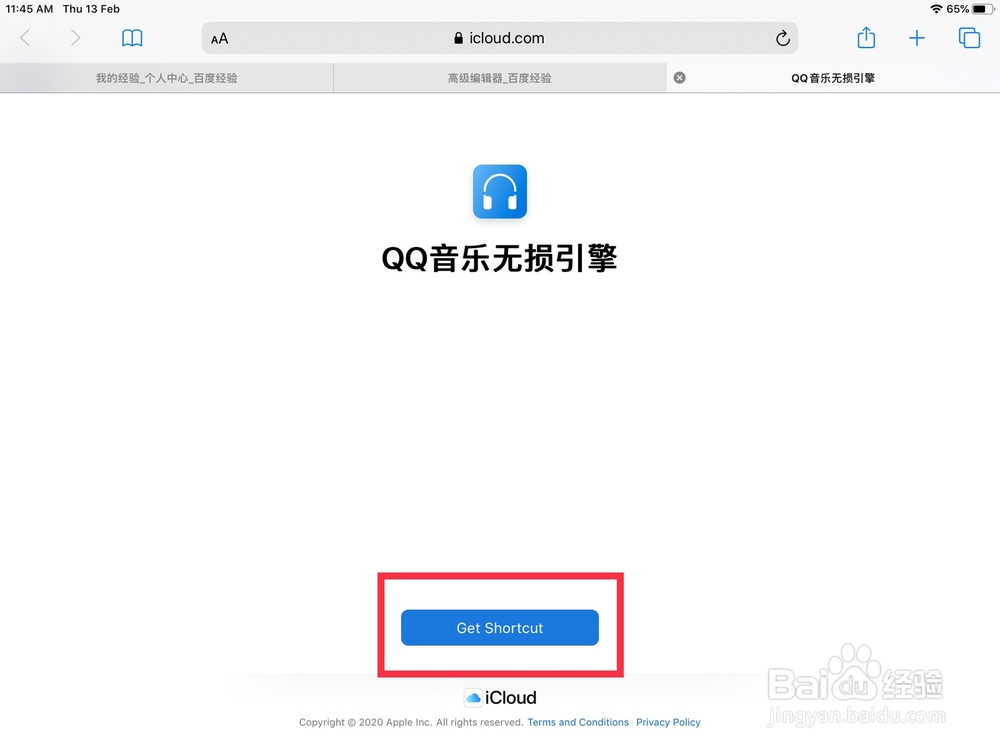Go forward using Safari's forward arrow
1000x750 pixels.
(x=75, y=38)
